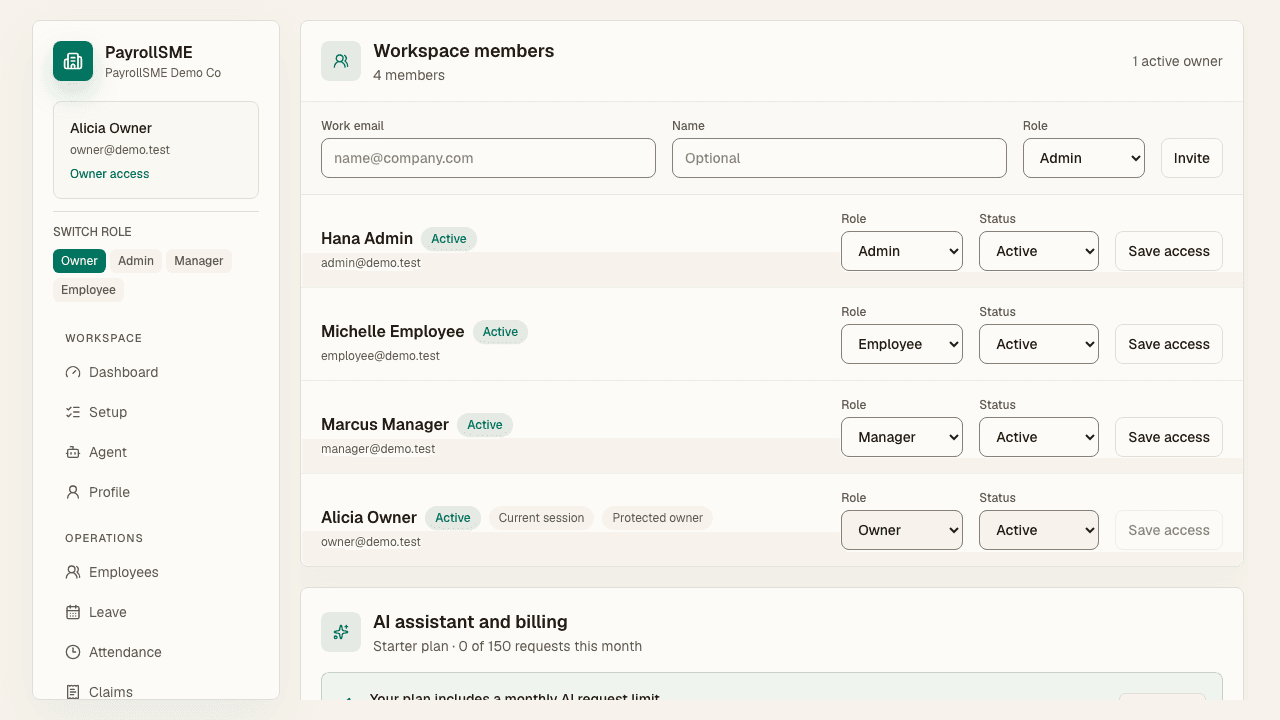
Task: Navigate to Profile
Action: (156, 492)
